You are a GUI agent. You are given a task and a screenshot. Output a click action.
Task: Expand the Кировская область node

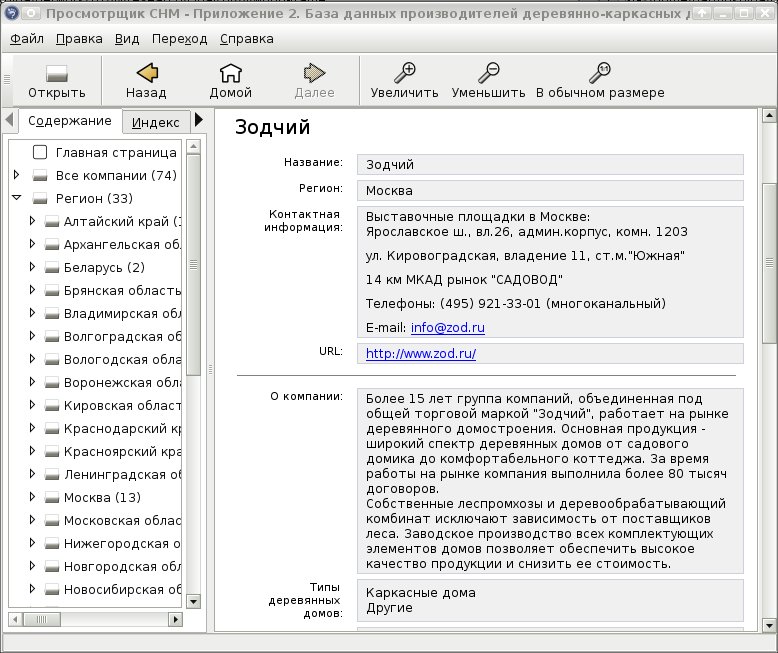click(x=32, y=404)
